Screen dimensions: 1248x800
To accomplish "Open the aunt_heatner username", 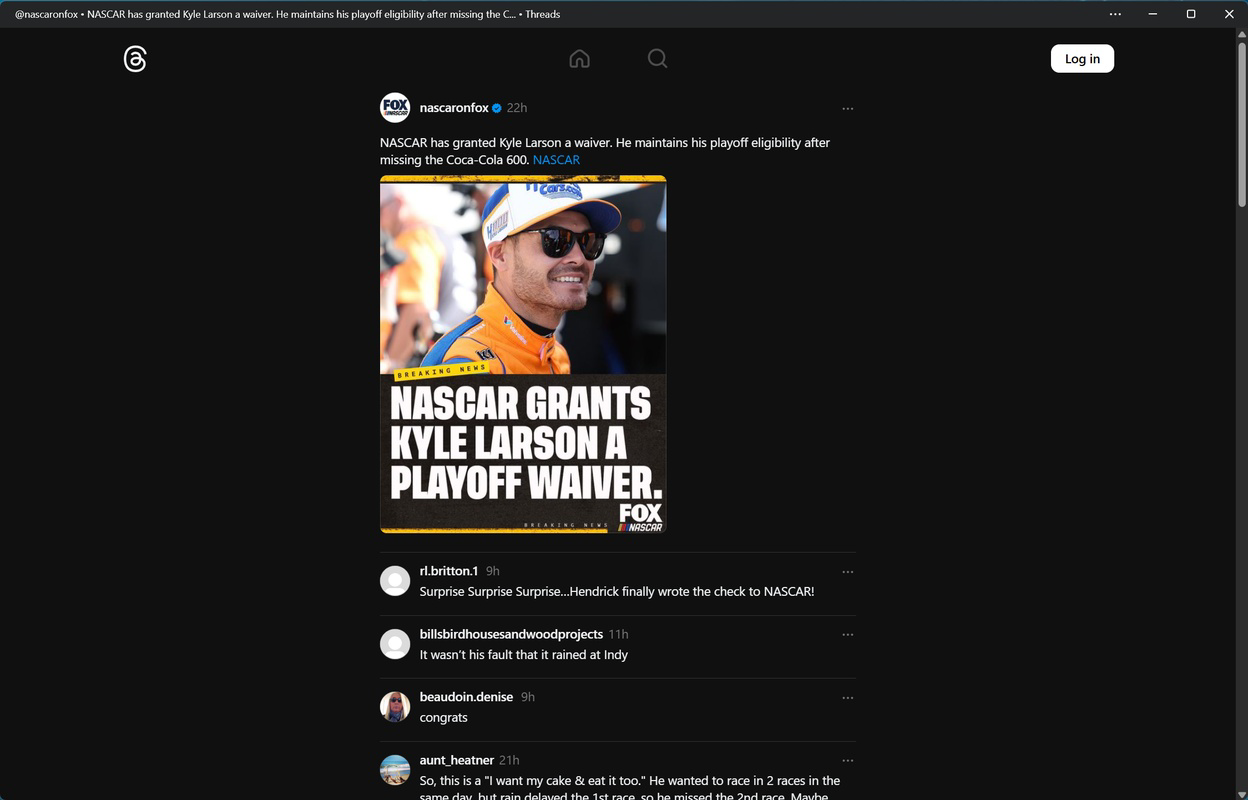I will [x=457, y=760].
